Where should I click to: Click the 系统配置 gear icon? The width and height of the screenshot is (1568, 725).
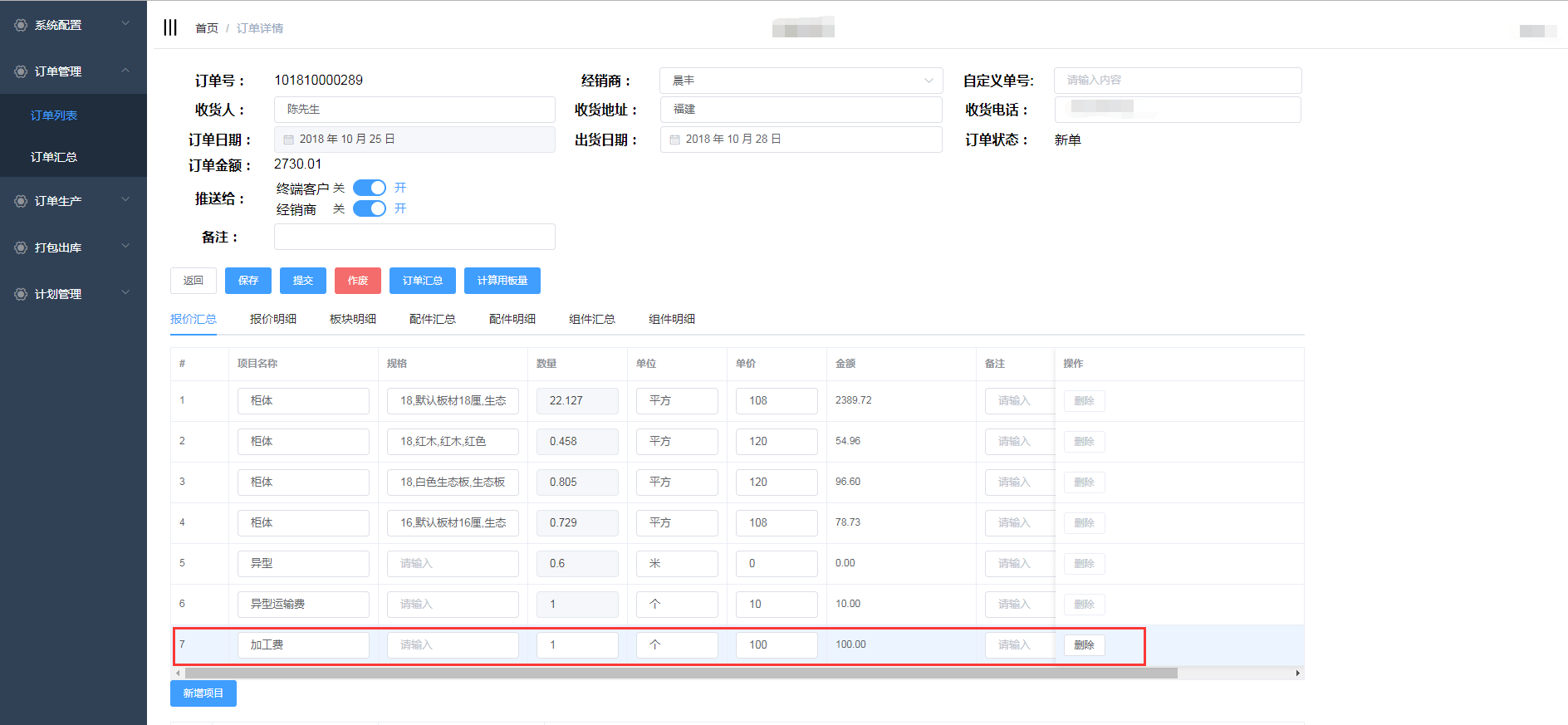pos(21,25)
